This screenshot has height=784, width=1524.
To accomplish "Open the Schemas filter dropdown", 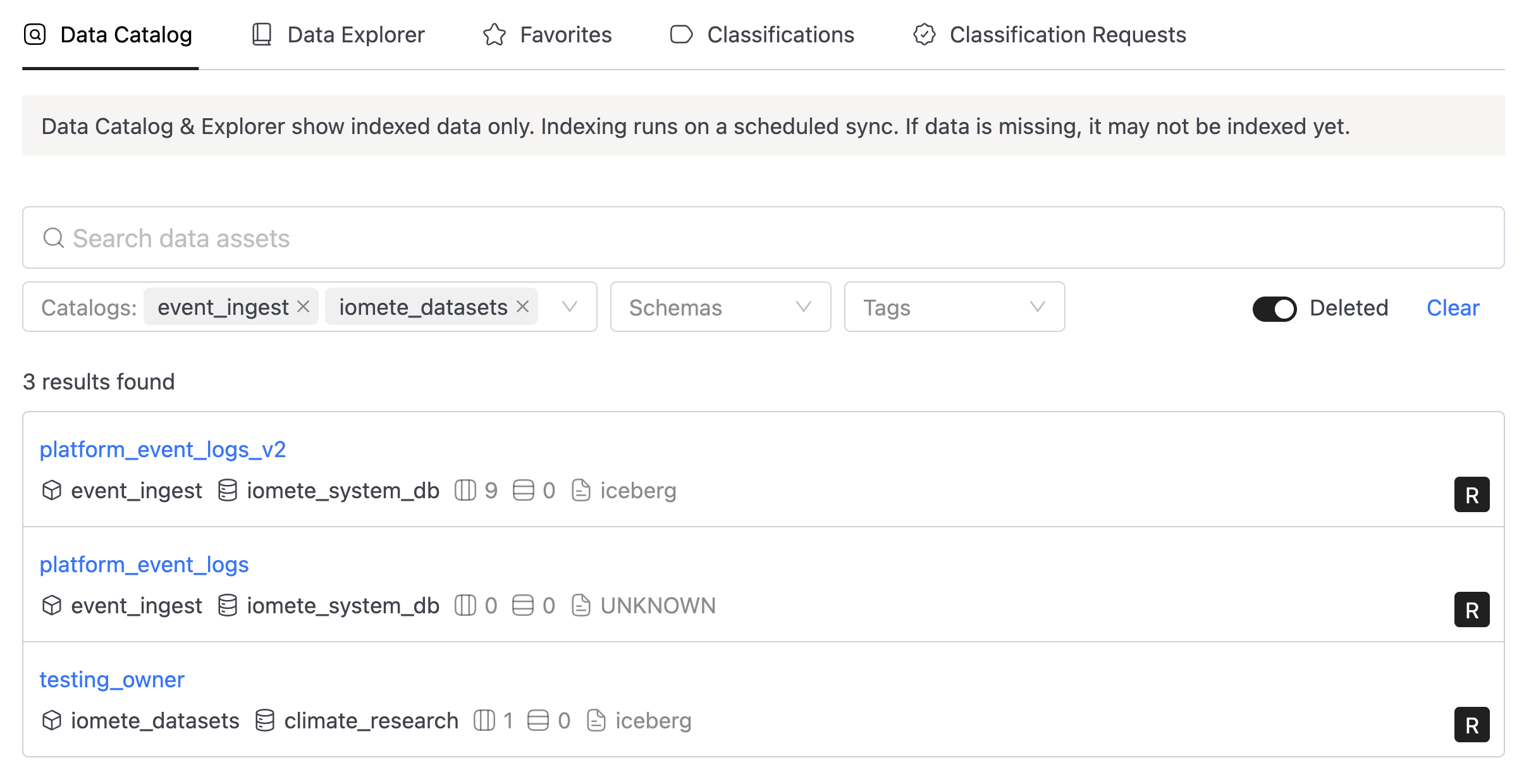I will coord(720,307).
